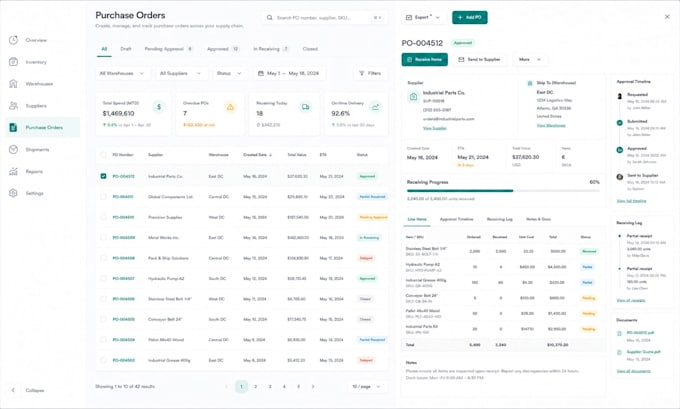Uncheck the Industrial Parts Co. row checkbox
The image size is (680, 409).
103,176
